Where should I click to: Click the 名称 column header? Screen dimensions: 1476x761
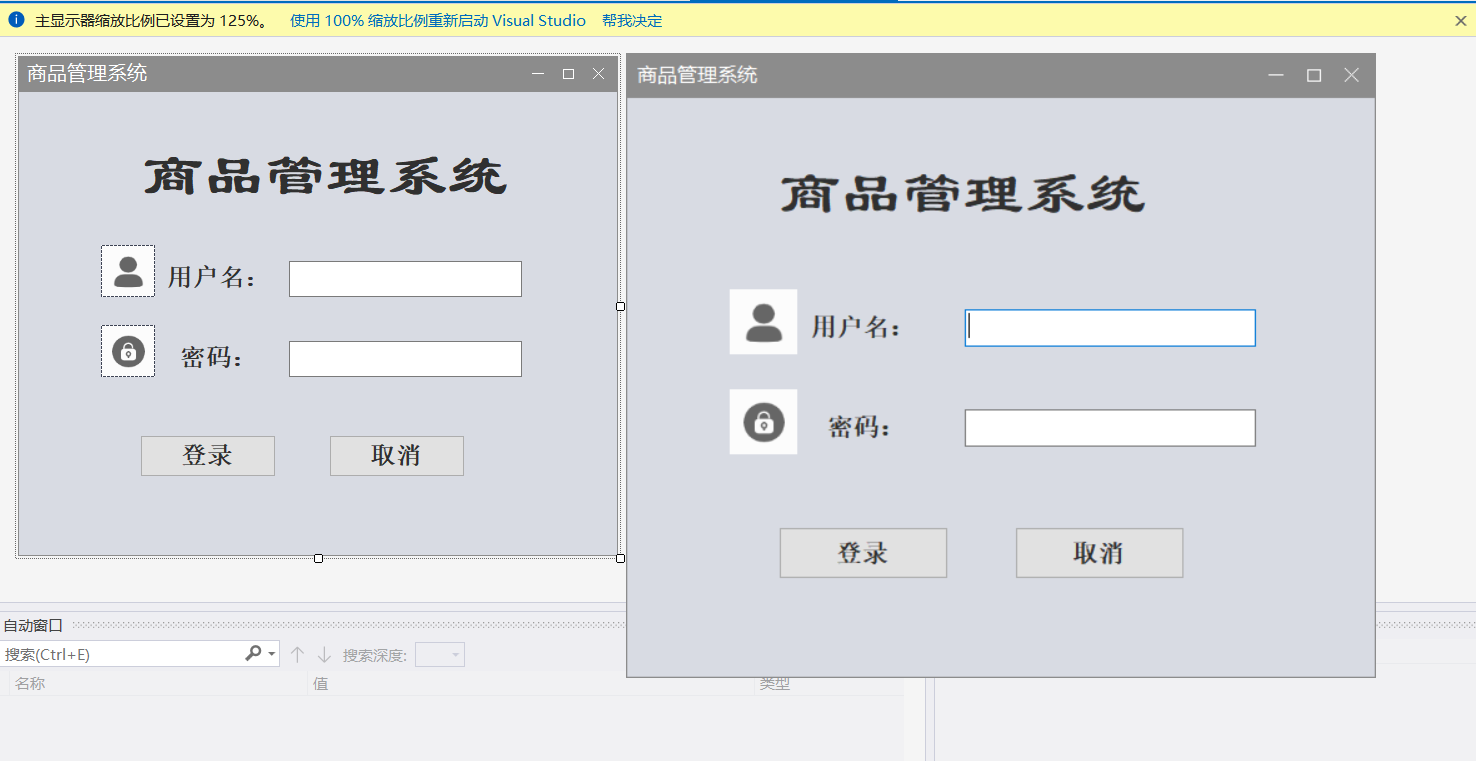(x=30, y=684)
